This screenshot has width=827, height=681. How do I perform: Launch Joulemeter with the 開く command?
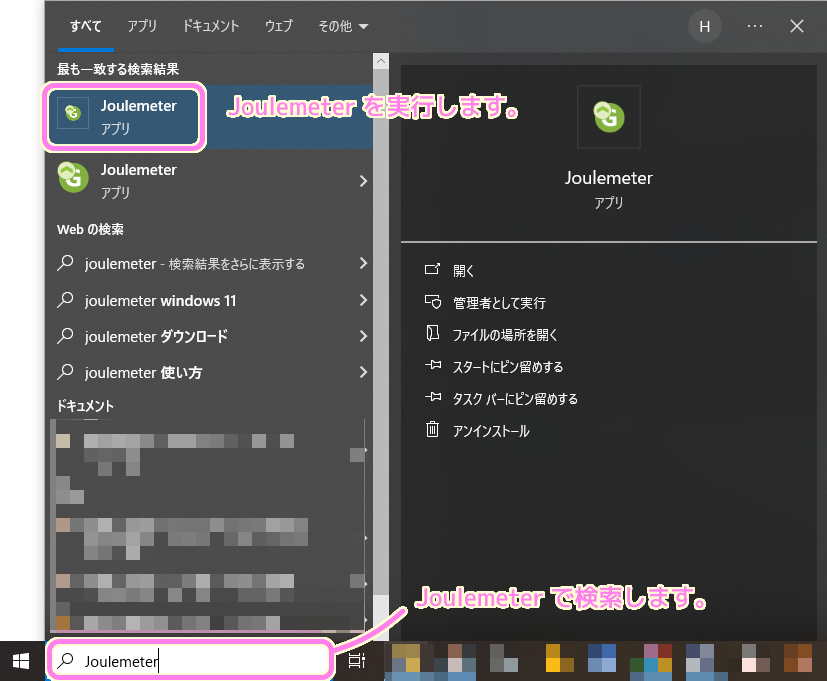pyautogui.click(x=463, y=270)
